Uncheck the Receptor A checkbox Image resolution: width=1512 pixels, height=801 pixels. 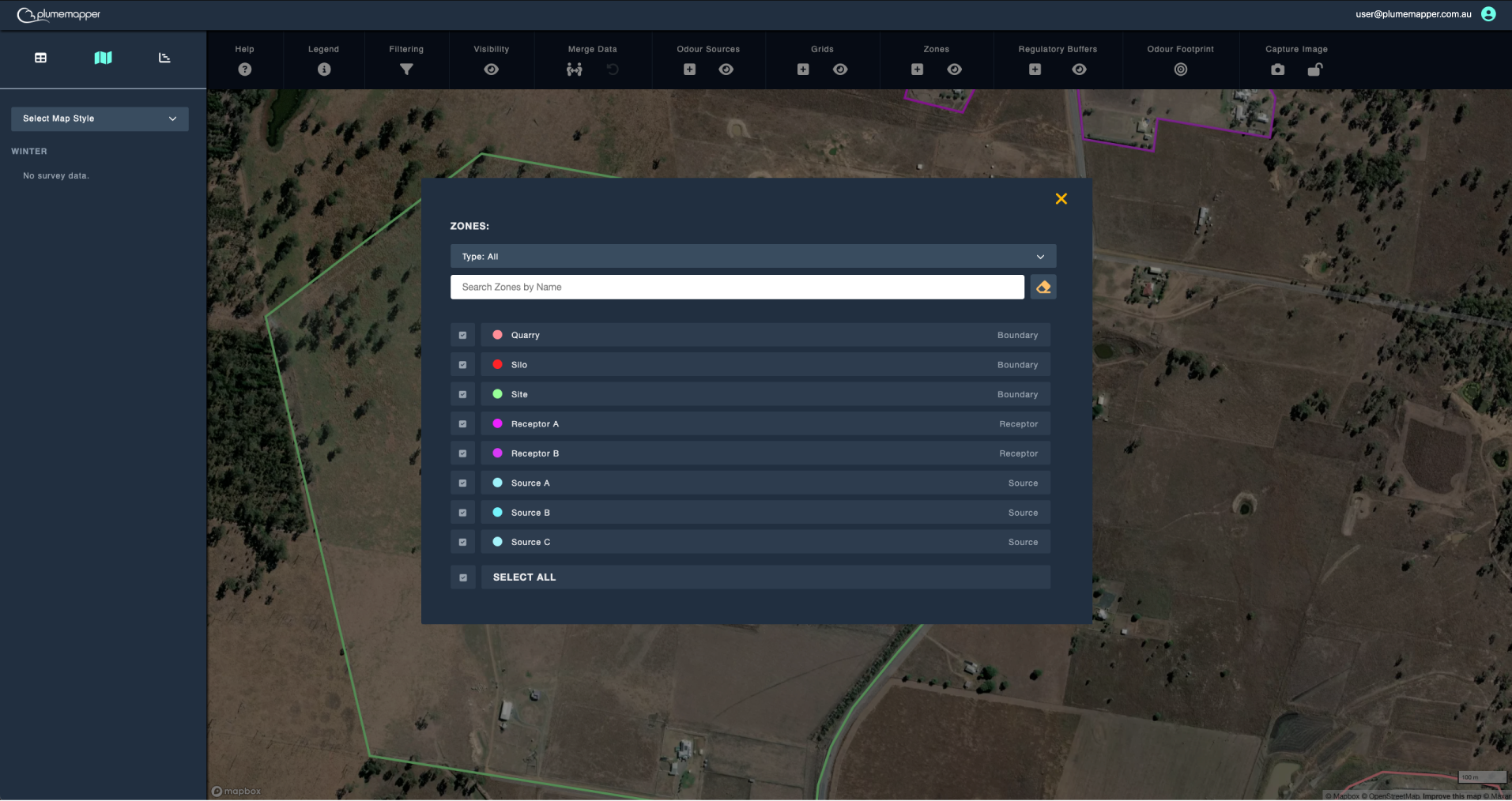pos(463,424)
